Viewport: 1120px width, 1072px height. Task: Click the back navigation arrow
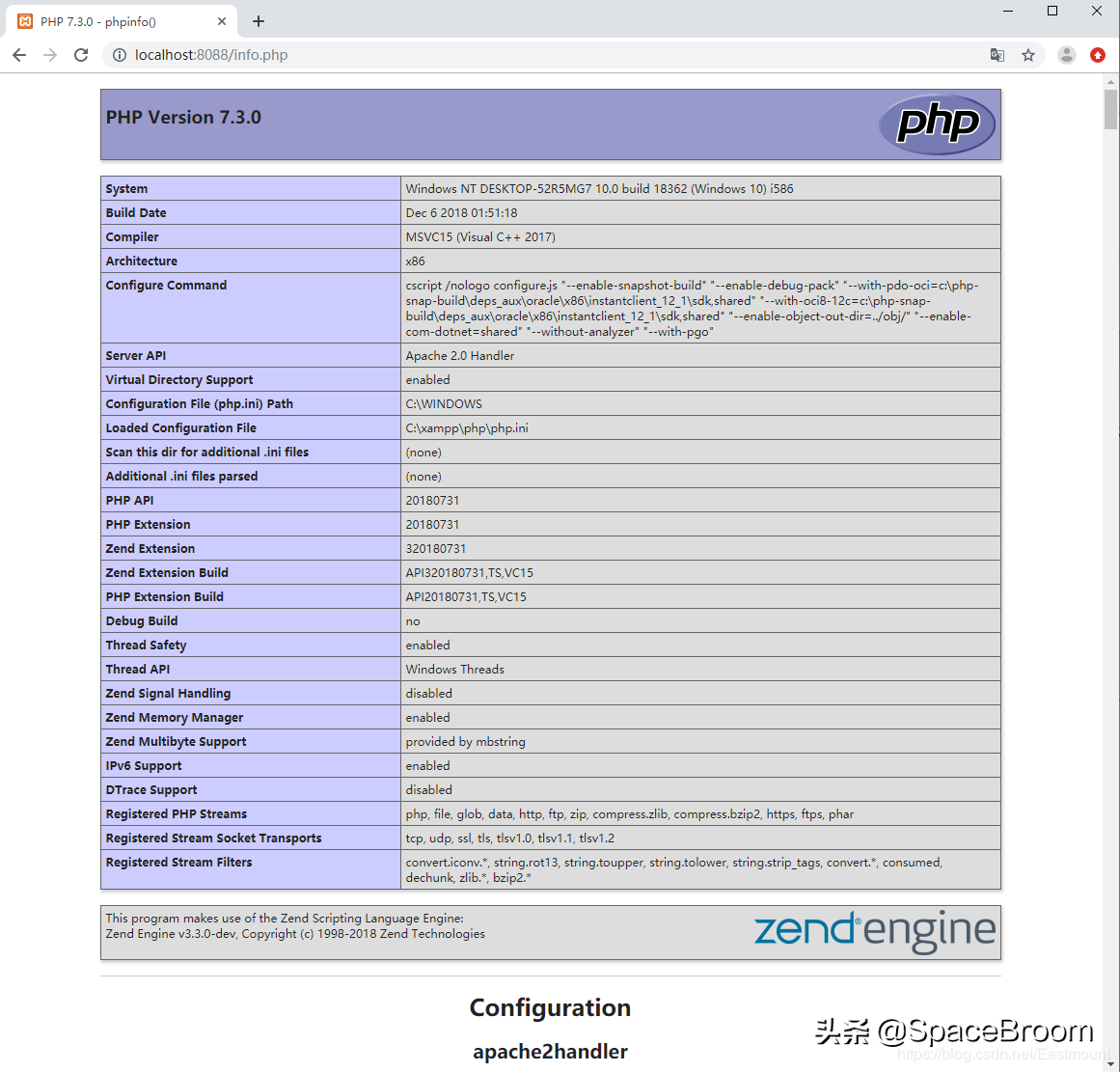coord(19,55)
